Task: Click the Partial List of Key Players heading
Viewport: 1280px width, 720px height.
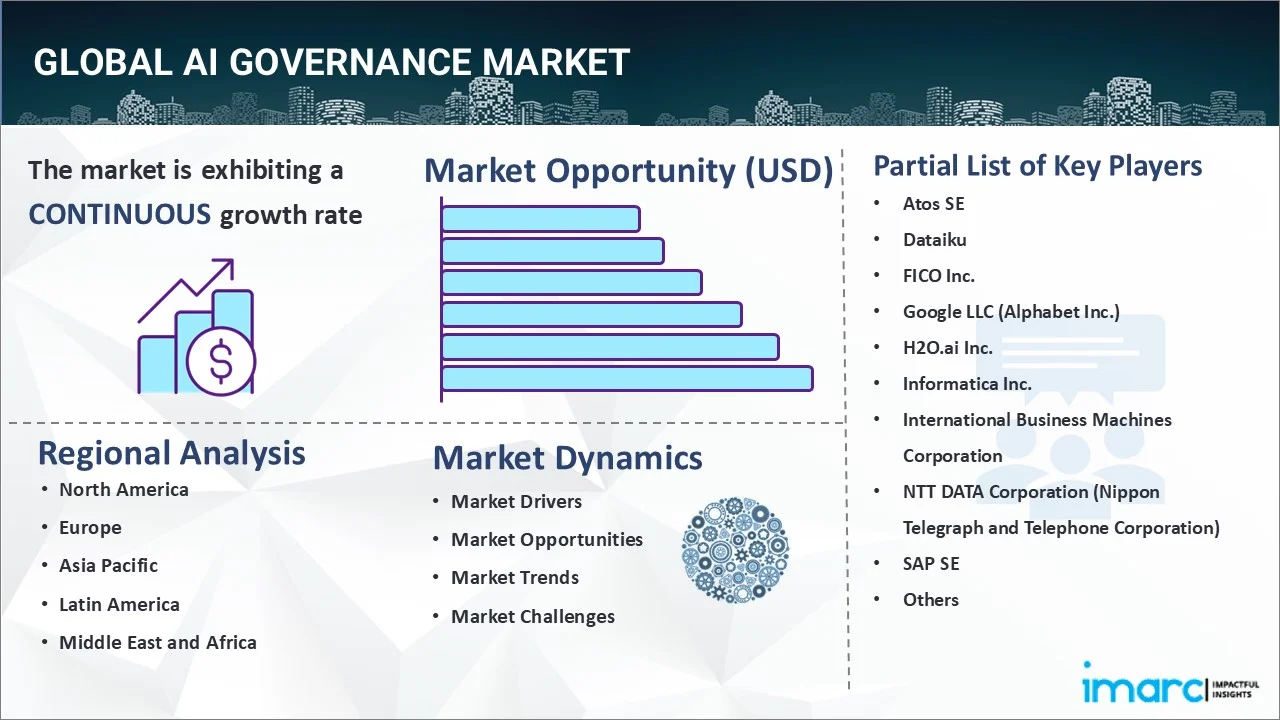Action: (x=1037, y=165)
